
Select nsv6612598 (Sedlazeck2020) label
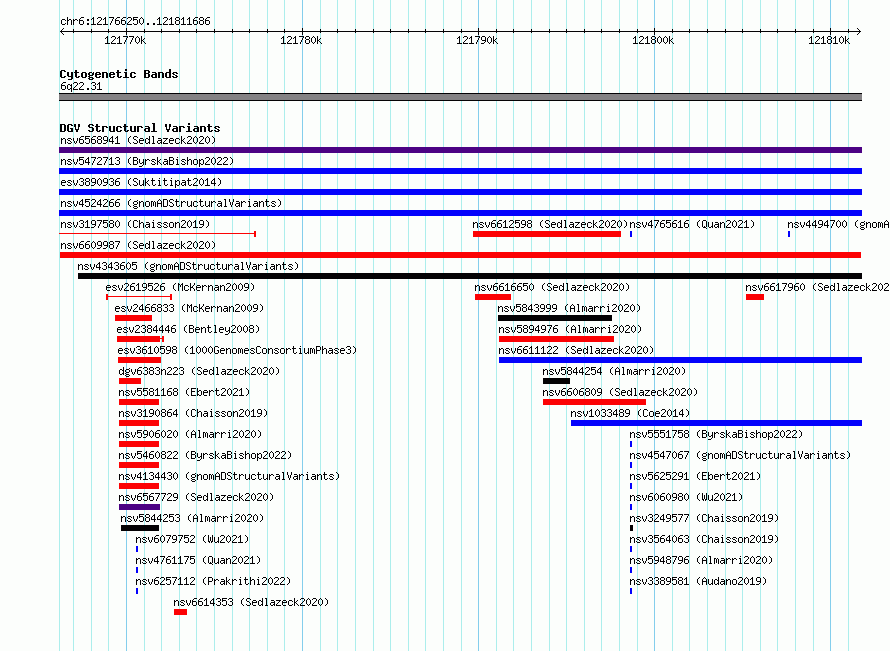point(550,224)
